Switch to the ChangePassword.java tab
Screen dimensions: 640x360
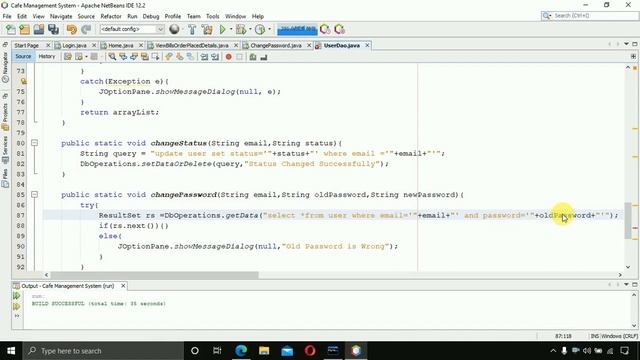pyautogui.click(x=276, y=45)
